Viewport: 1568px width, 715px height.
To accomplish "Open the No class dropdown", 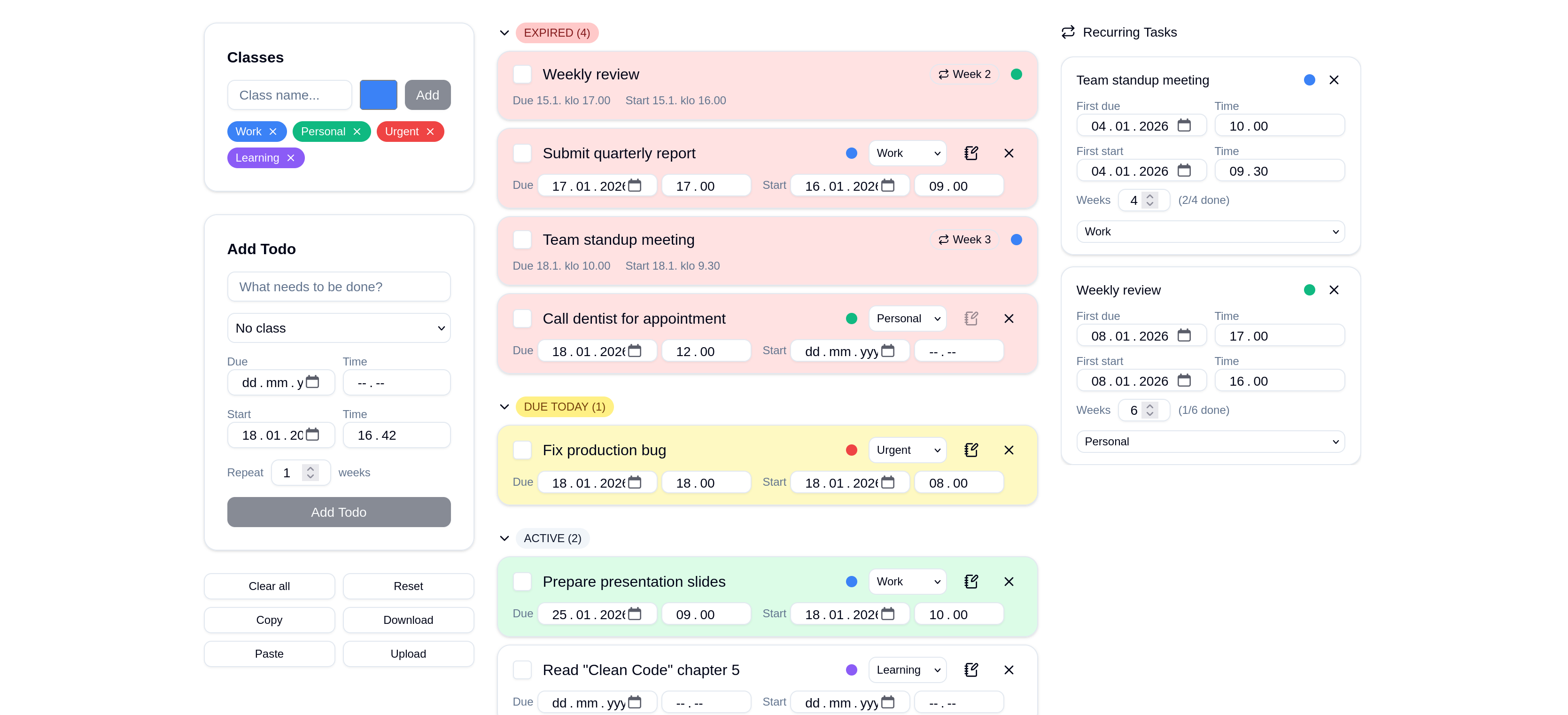I will pyautogui.click(x=338, y=328).
